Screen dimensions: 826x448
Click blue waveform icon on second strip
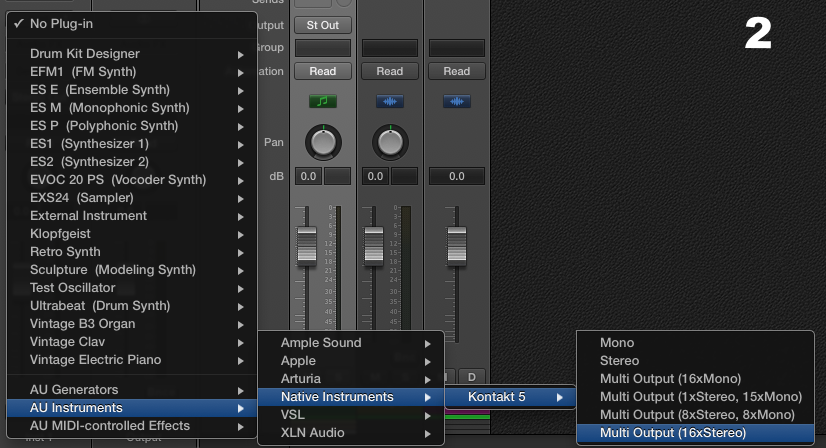[x=390, y=101]
